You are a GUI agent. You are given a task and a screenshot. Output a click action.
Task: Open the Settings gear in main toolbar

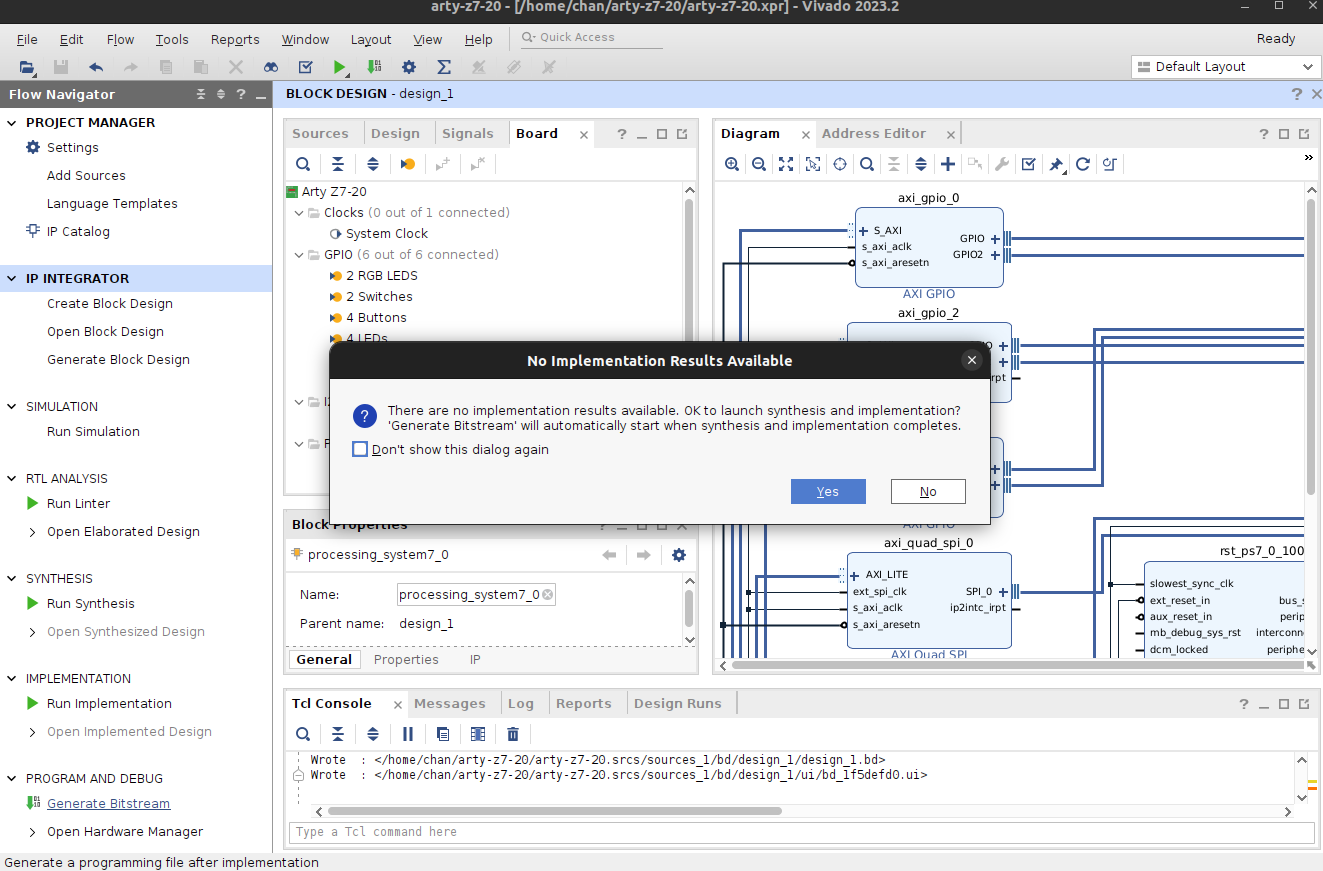(x=409, y=67)
